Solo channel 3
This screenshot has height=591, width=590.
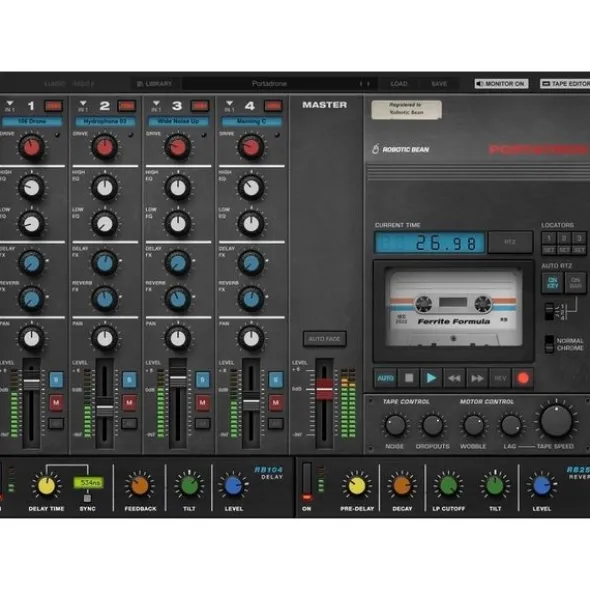pos(202,380)
